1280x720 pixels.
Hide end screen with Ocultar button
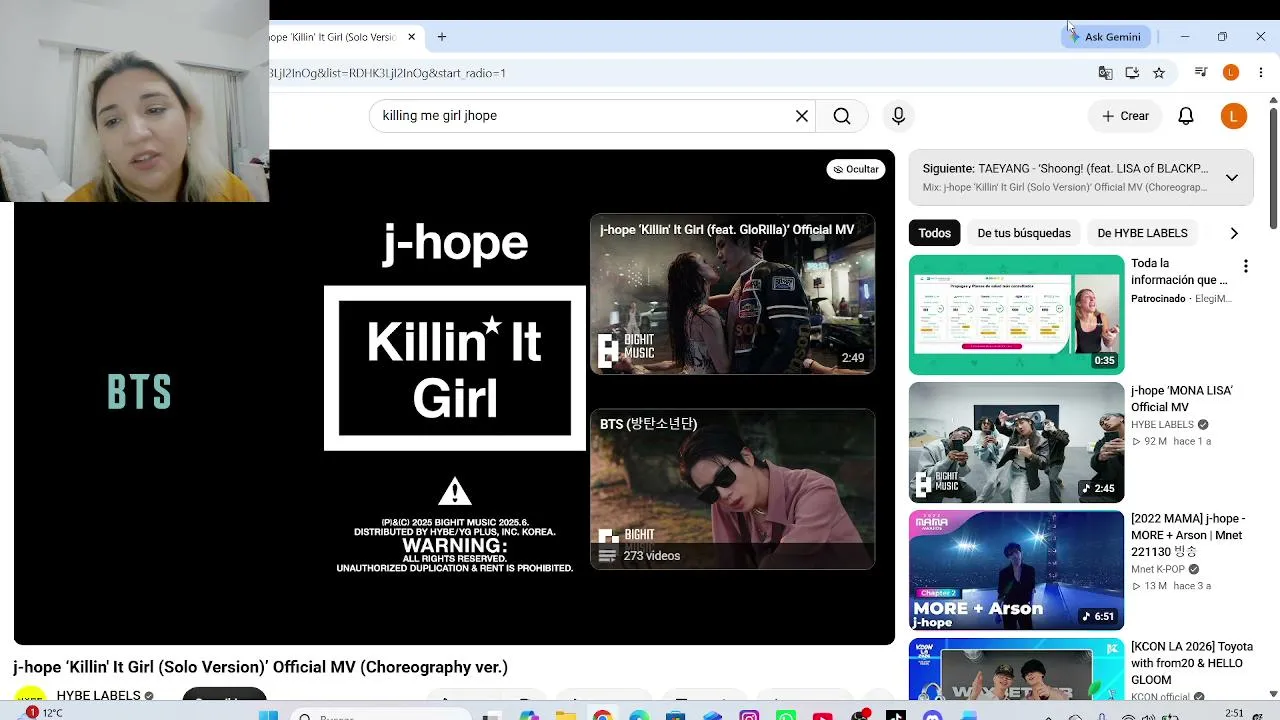[856, 169]
